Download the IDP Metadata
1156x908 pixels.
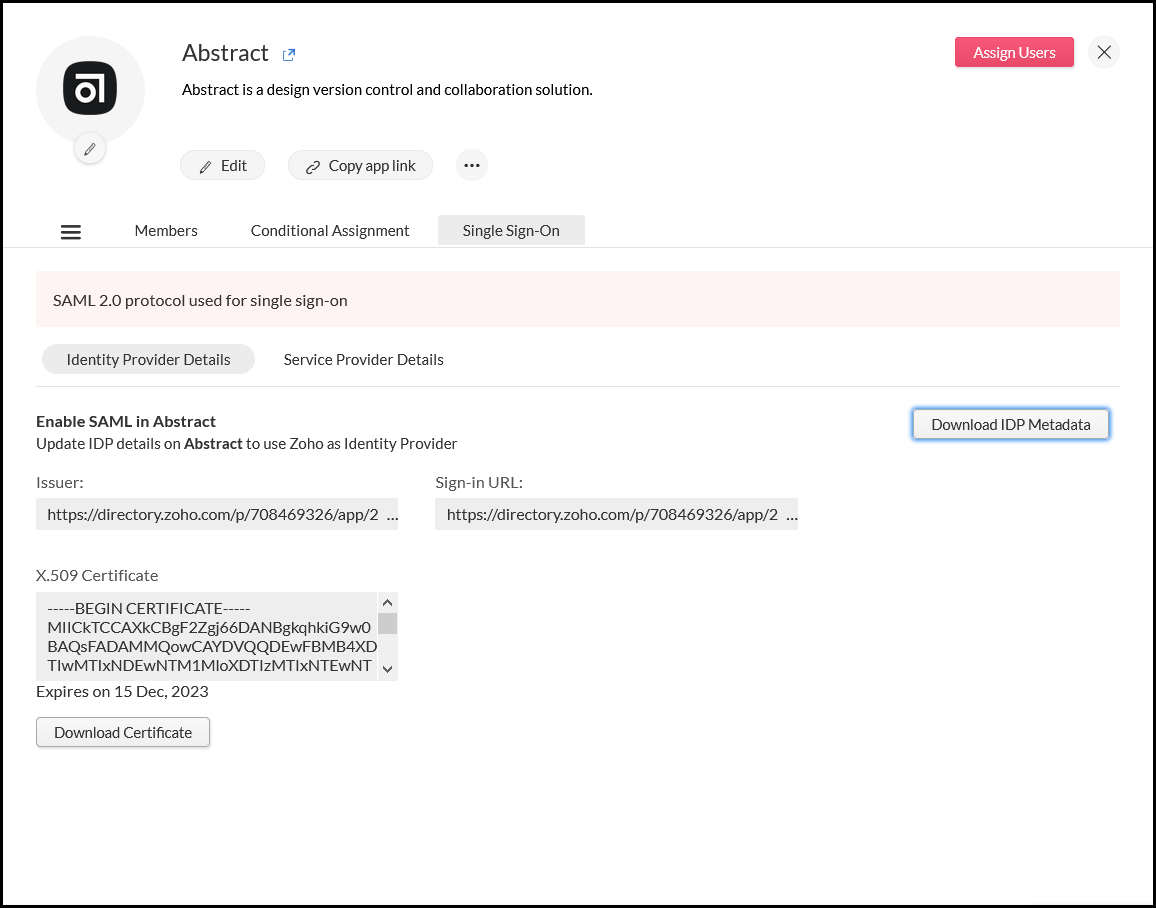1010,424
